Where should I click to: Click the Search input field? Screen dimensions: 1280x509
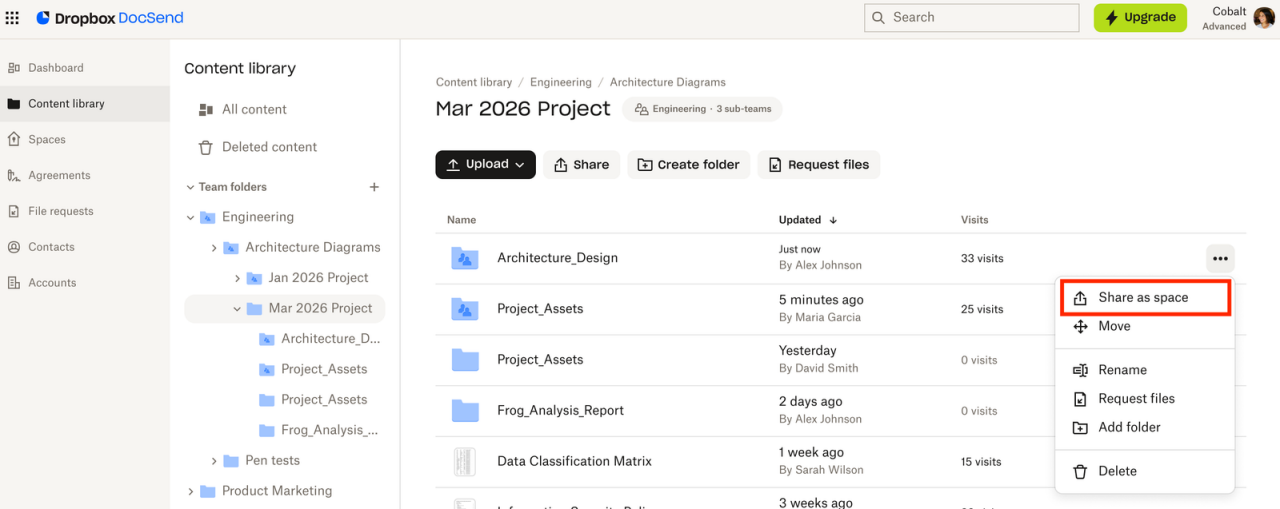tap(971, 18)
